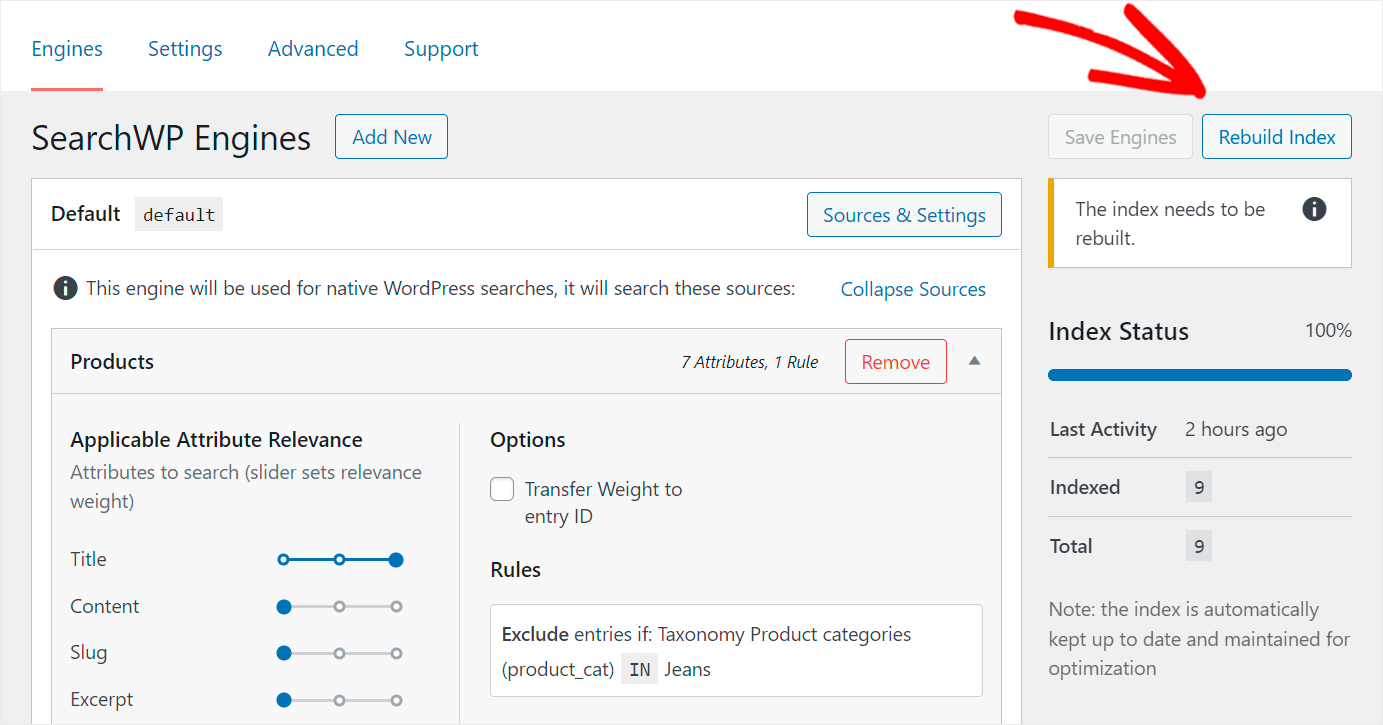This screenshot has height=725, width=1383.
Task: Set the Slug slider to its middle point
Action: tap(340, 653)
